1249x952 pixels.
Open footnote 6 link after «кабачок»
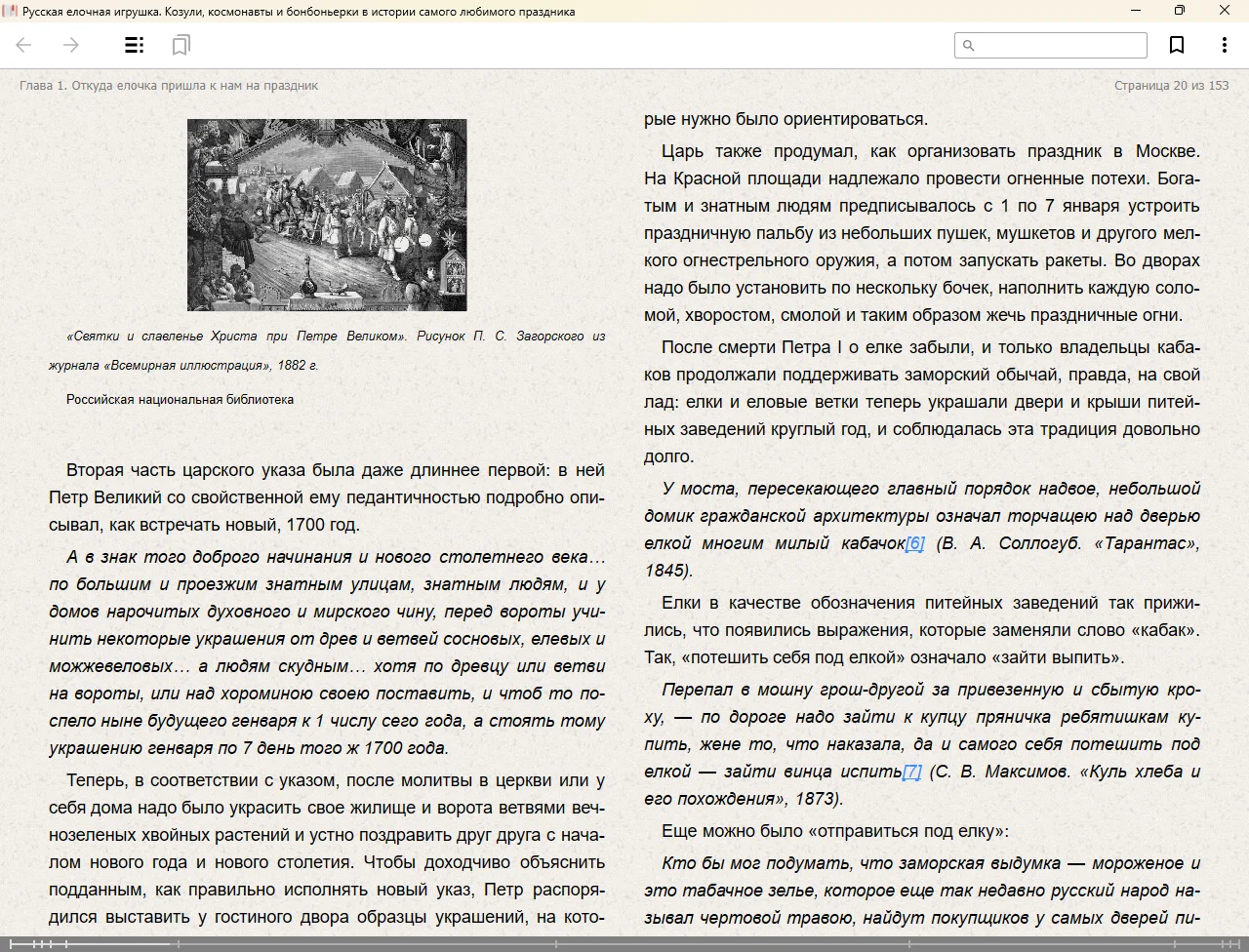point(914,543)
